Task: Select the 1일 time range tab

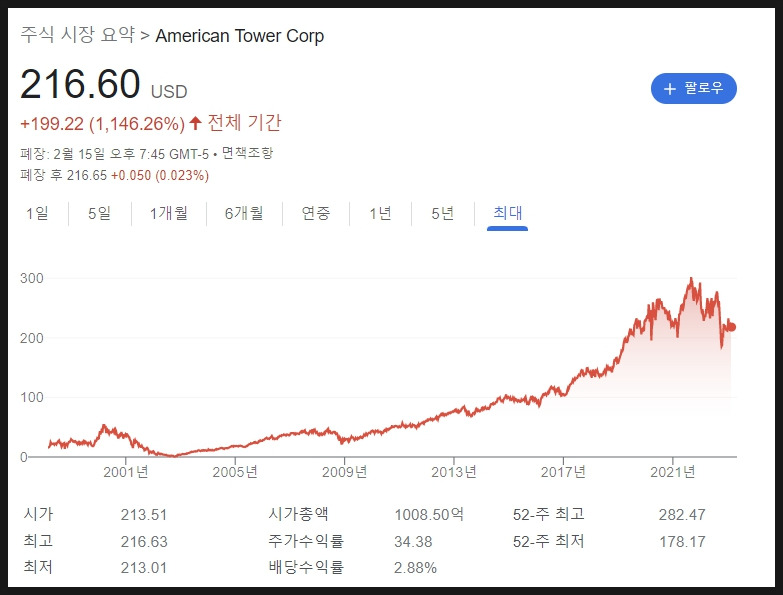Action: click(37, 213)
